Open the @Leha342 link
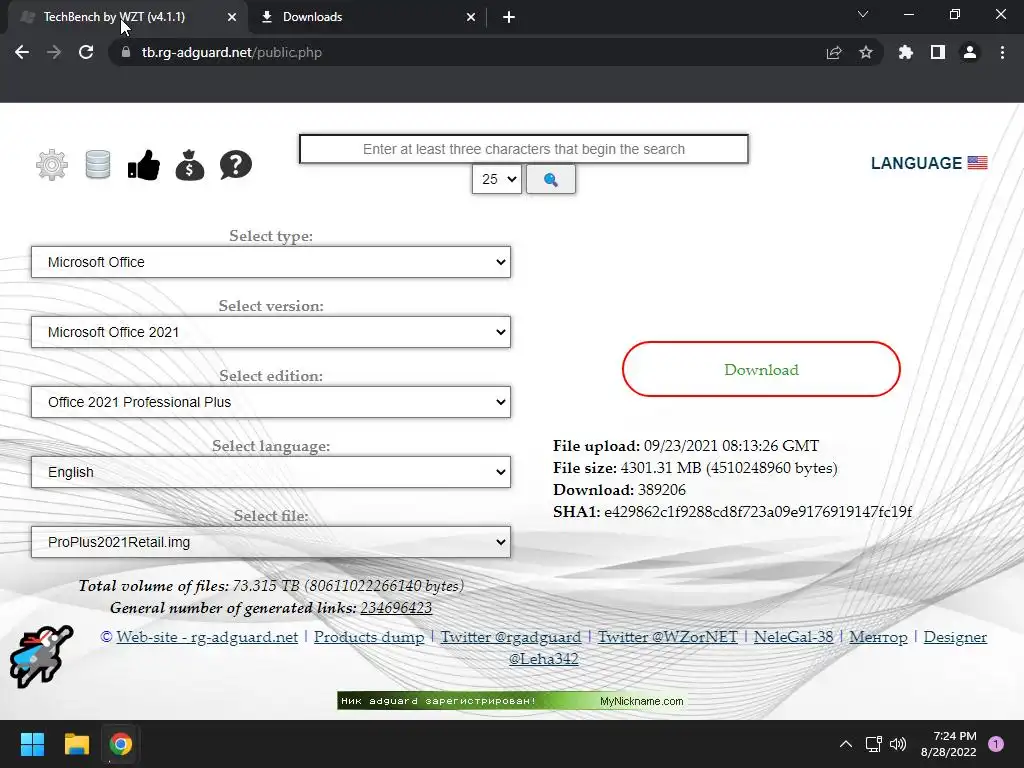The height and width of the screenshot is (768, 1024). click(543, 658)
